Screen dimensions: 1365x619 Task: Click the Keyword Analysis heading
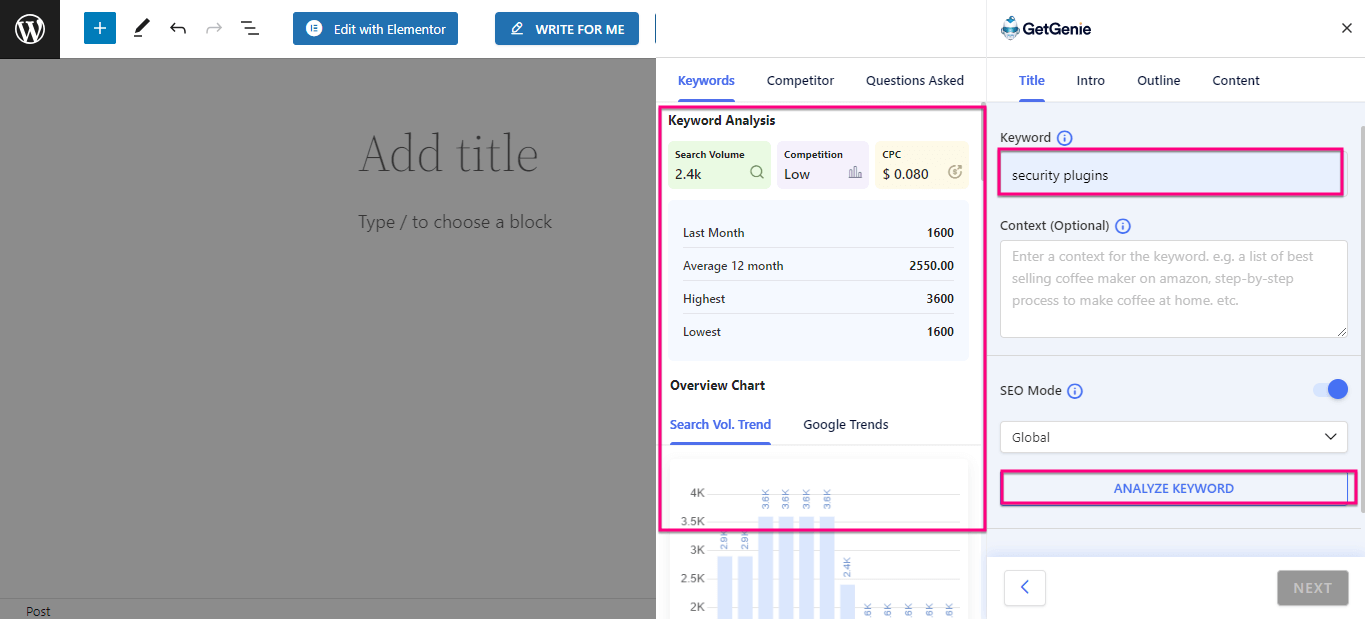coord(722,121)
